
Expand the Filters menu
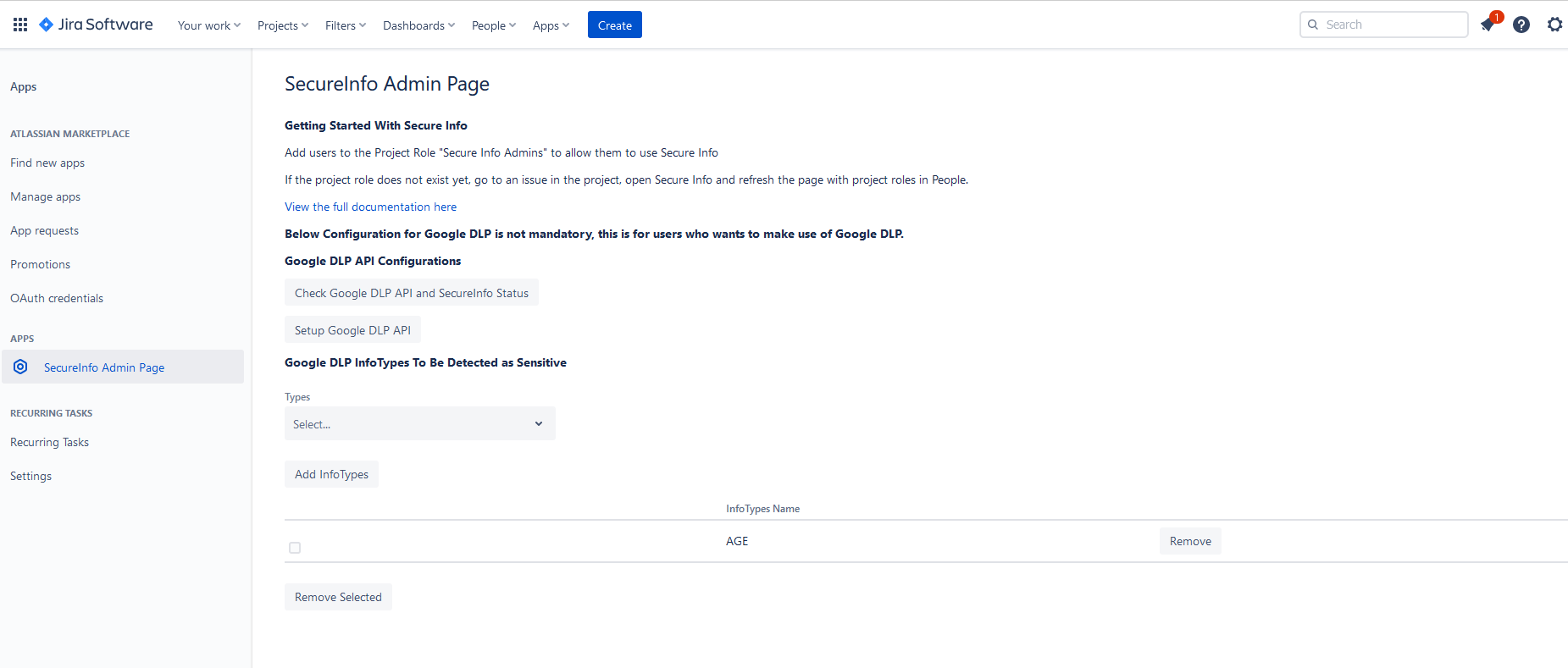pos(346,25)
